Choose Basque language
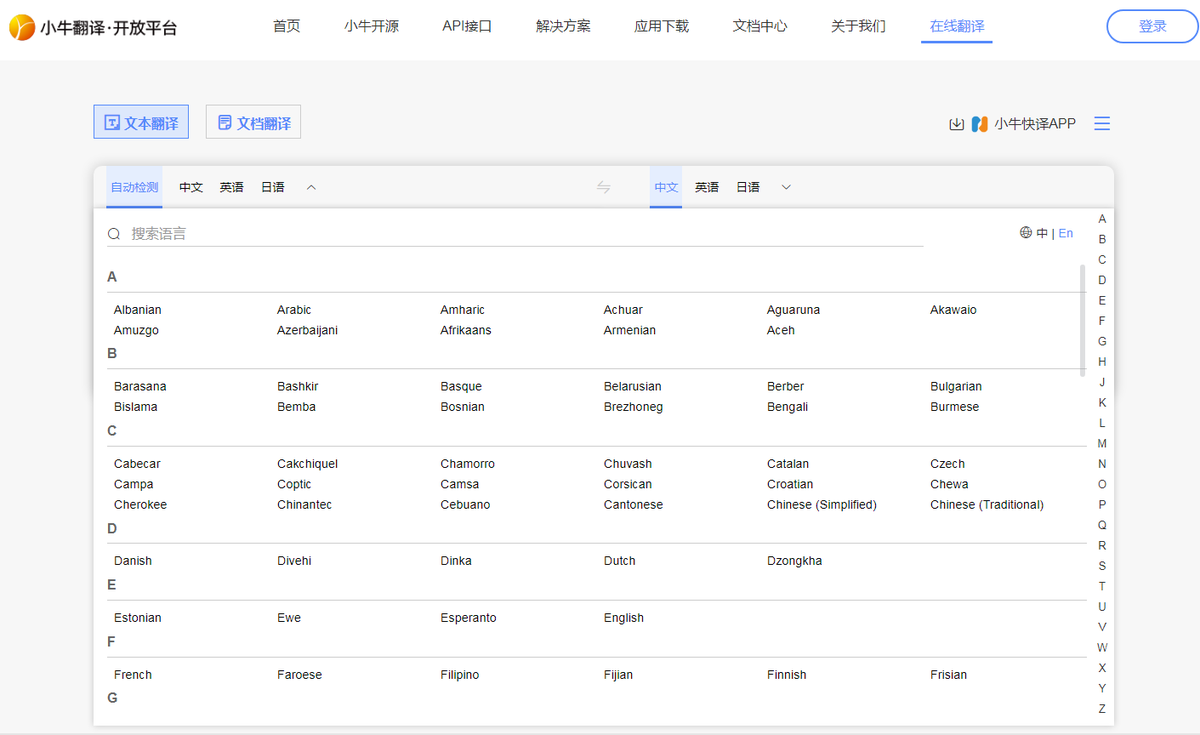Viewport: 1200px width, 735px height. point(461,386)
